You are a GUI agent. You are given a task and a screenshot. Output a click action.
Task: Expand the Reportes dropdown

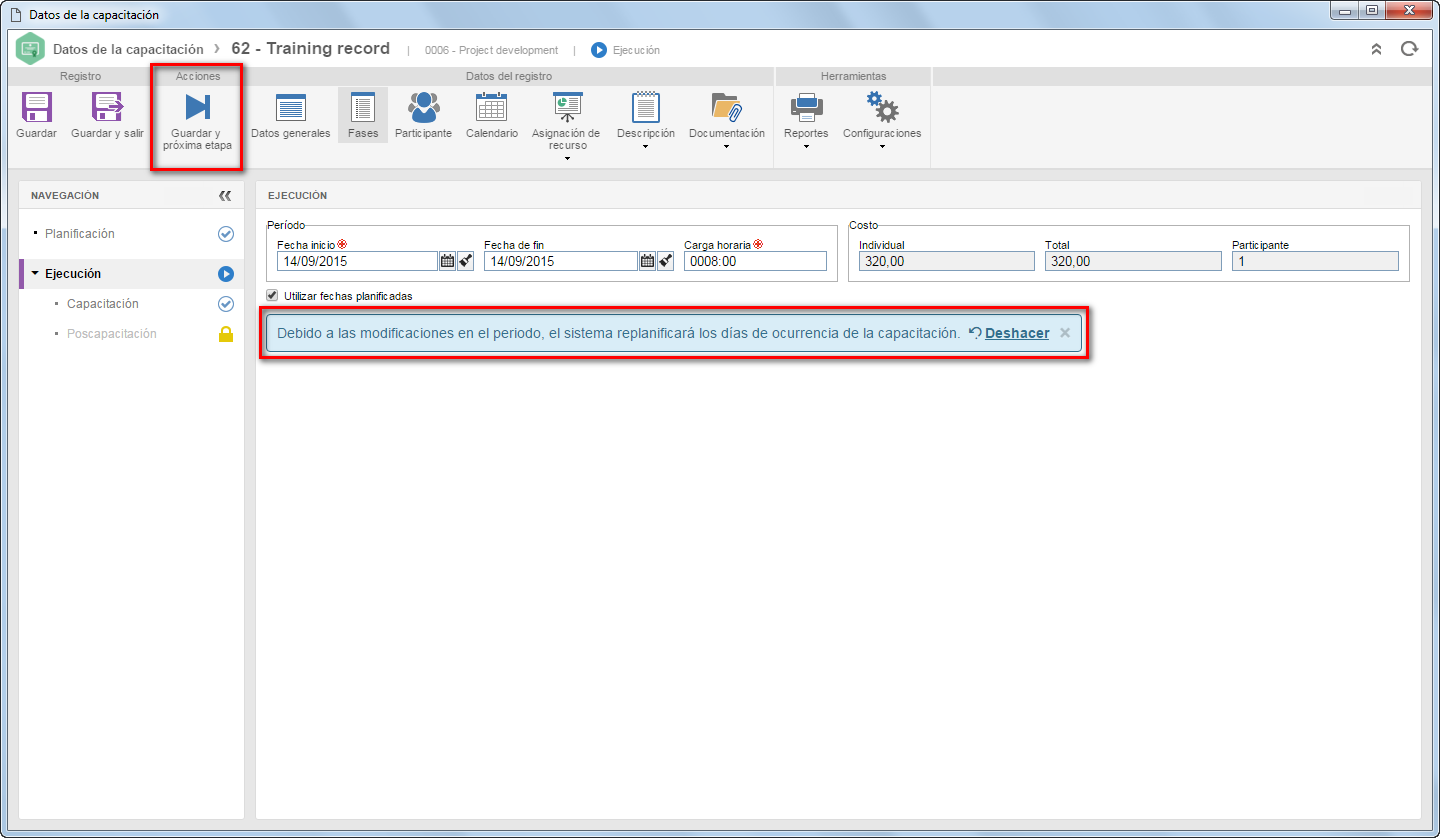click(x=806, y=122)
